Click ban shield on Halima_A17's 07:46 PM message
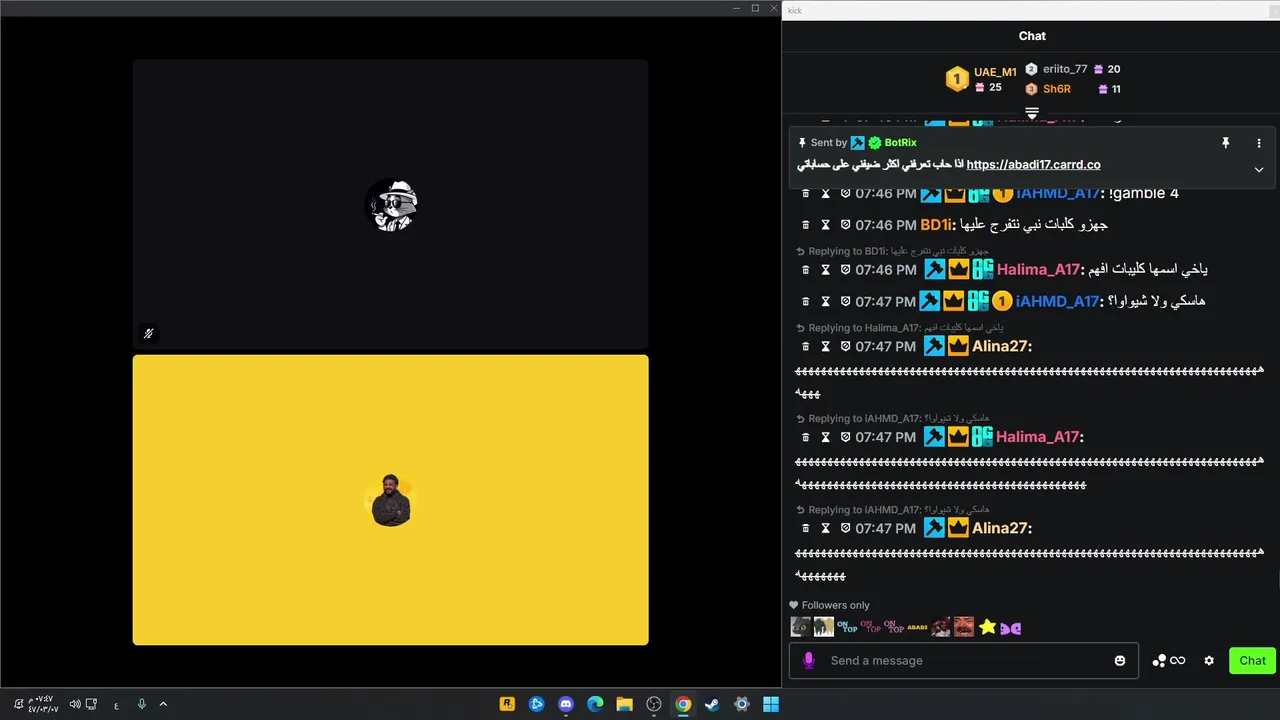 coord(845,270)
